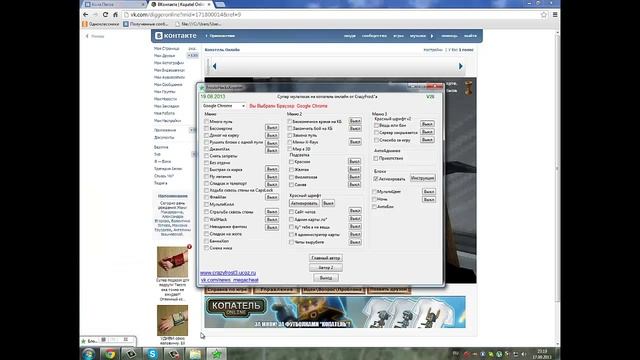The width and height of the screenshot is (640, 360).
Task: Enable the Приветствие checkbox
Action: point(376,158)
